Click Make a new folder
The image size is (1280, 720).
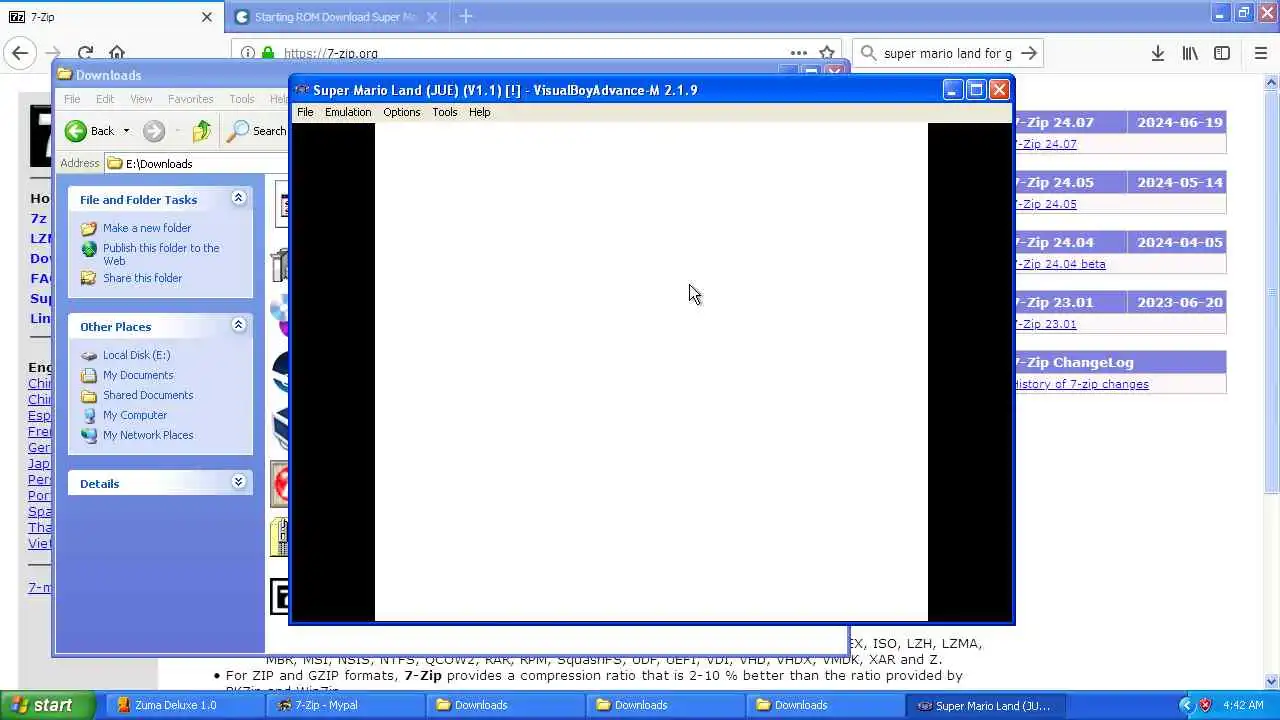pos(146,228)
